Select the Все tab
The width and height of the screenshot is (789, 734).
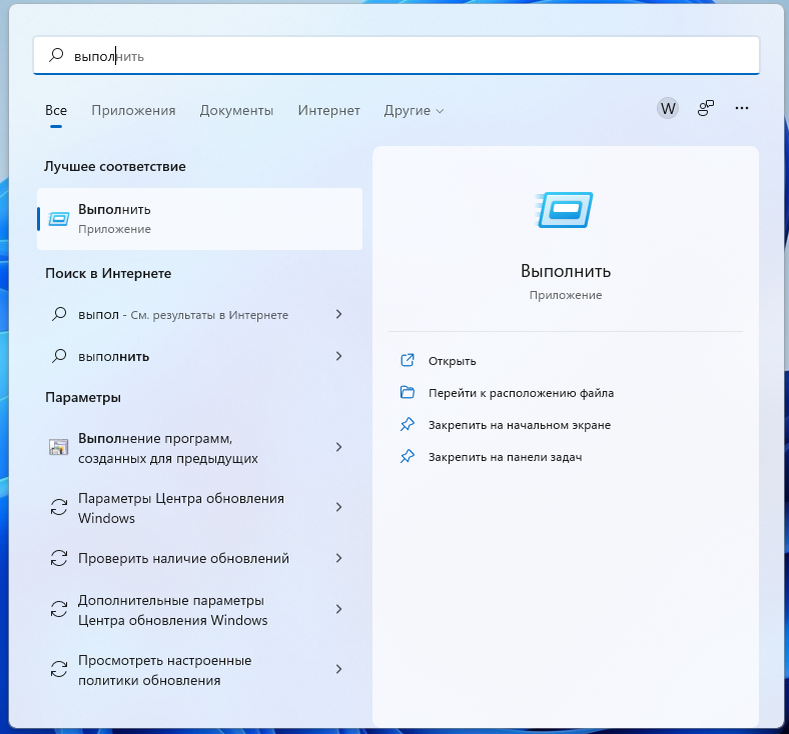tap(56, 110)
